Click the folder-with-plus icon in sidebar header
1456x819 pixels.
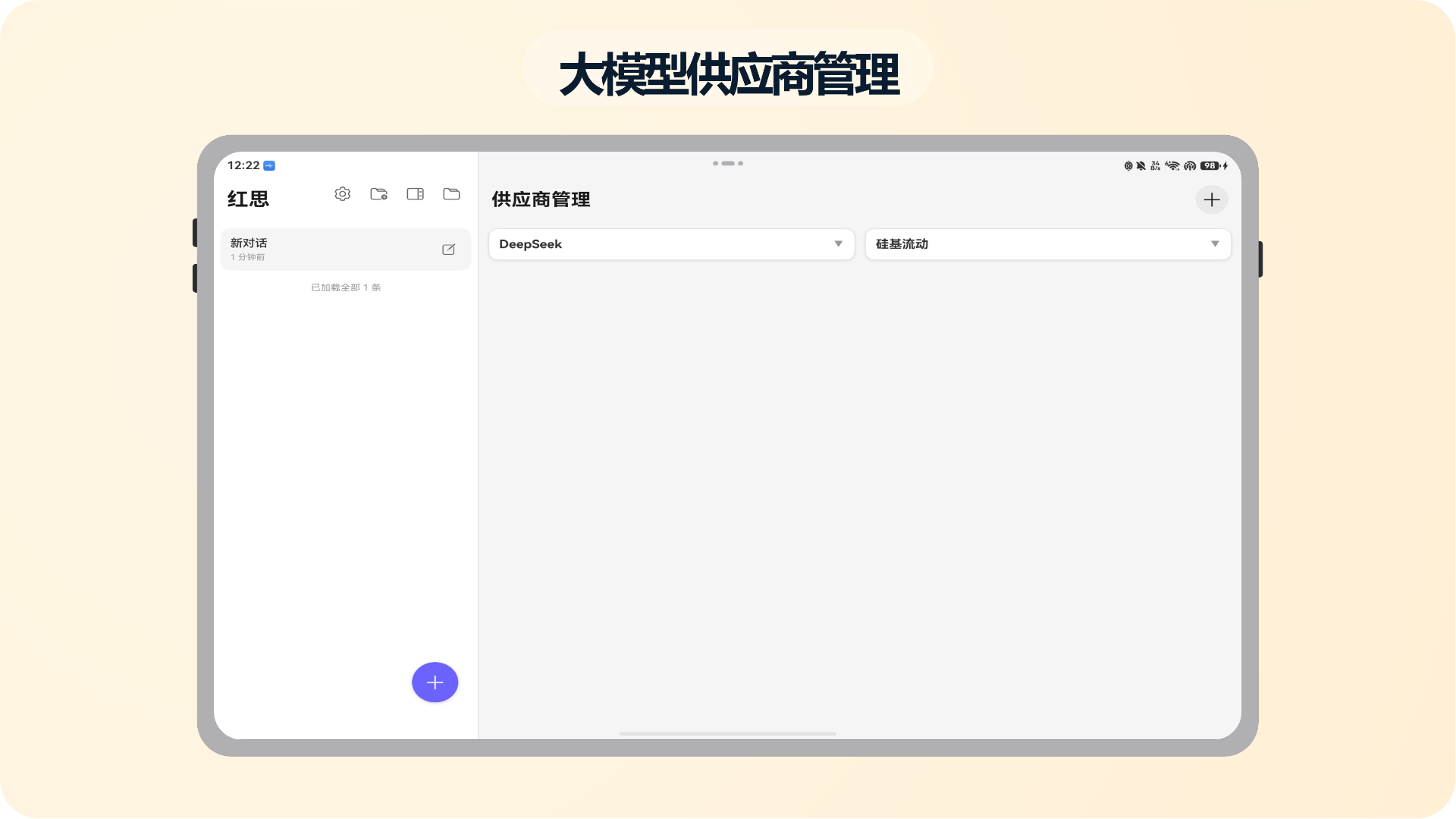pos(379,194)
